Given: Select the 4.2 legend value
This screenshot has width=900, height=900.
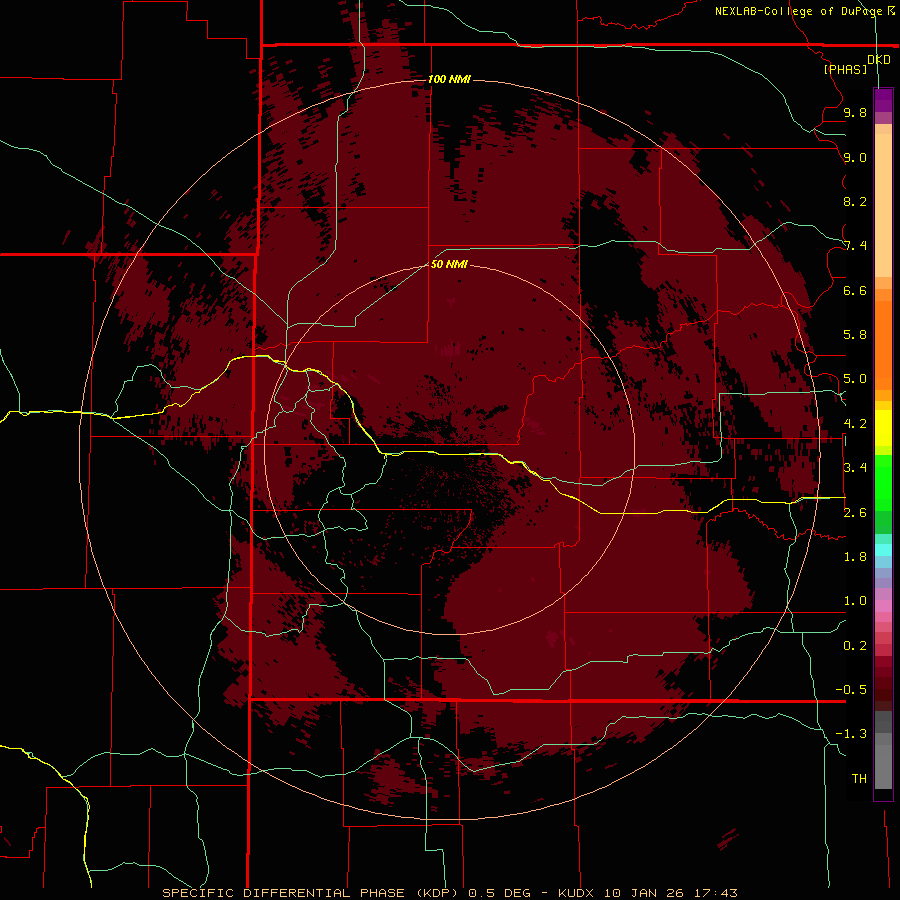Looking at the screenshot, I should coord(855,424).
